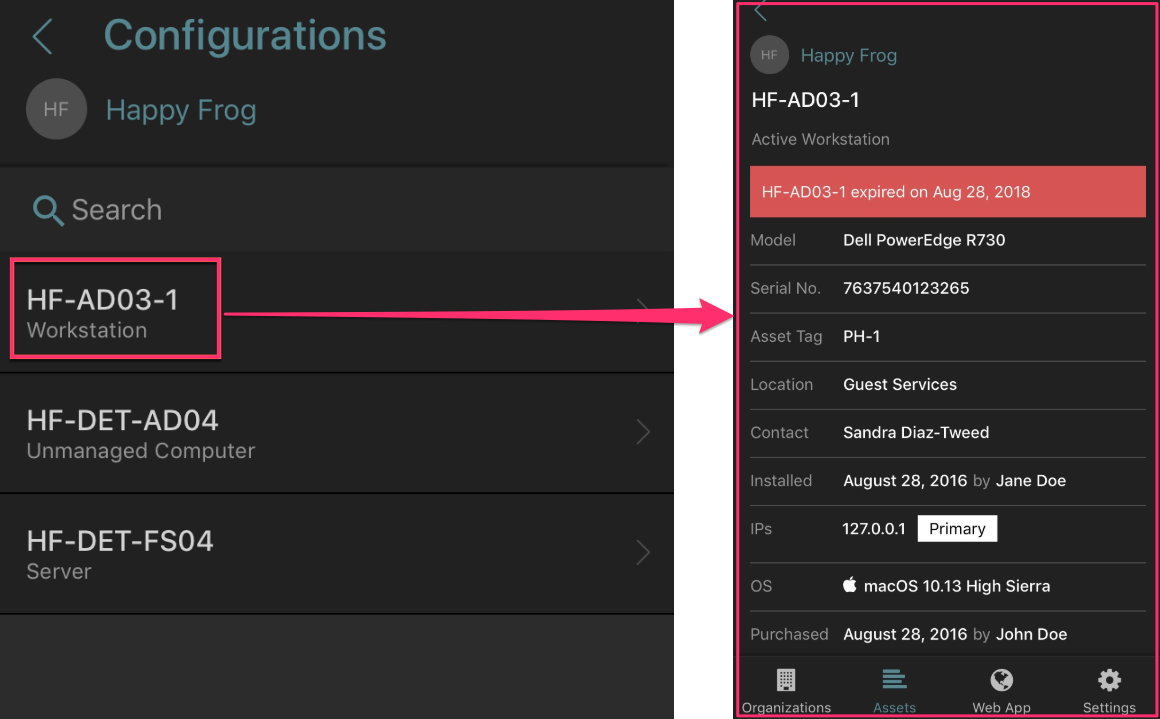1160x719 pixels.
Task: Open the Settings gear icon
Action: [1109, 681]
